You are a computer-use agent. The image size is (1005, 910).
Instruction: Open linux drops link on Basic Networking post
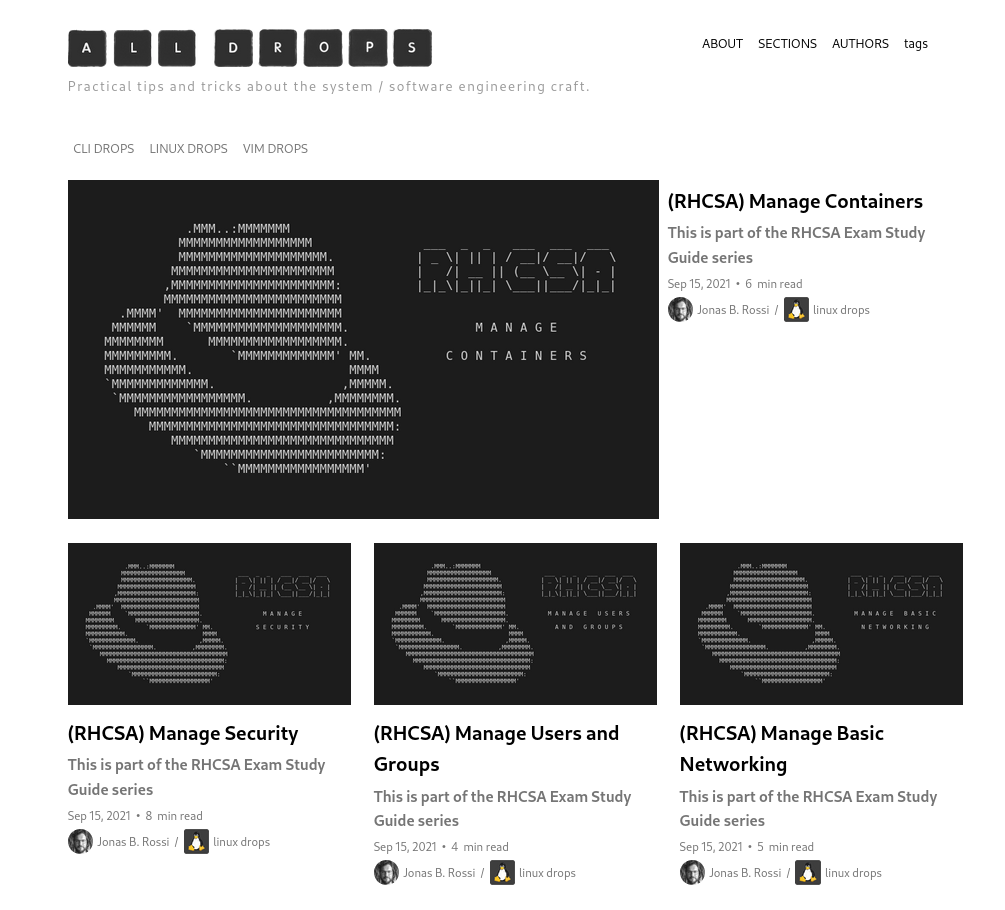point(852,873)
